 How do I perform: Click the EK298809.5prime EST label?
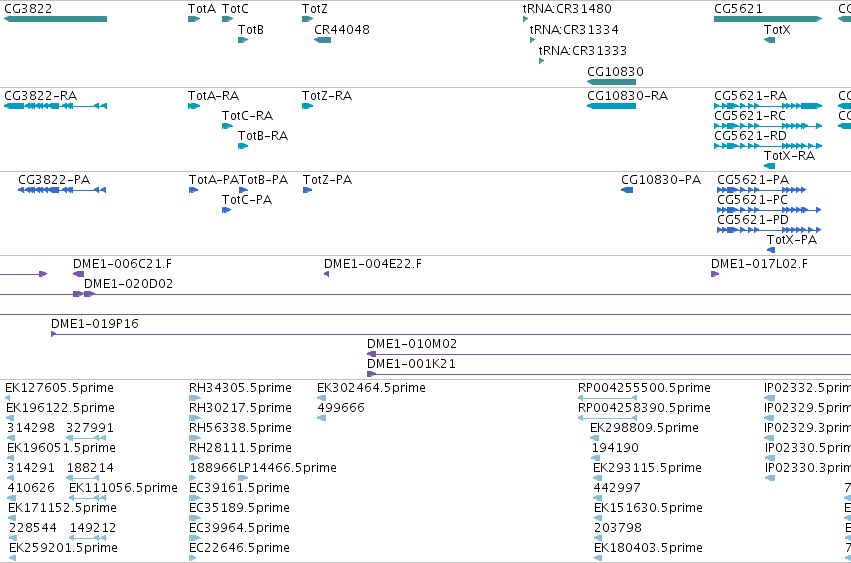click(x=645, y=428)
